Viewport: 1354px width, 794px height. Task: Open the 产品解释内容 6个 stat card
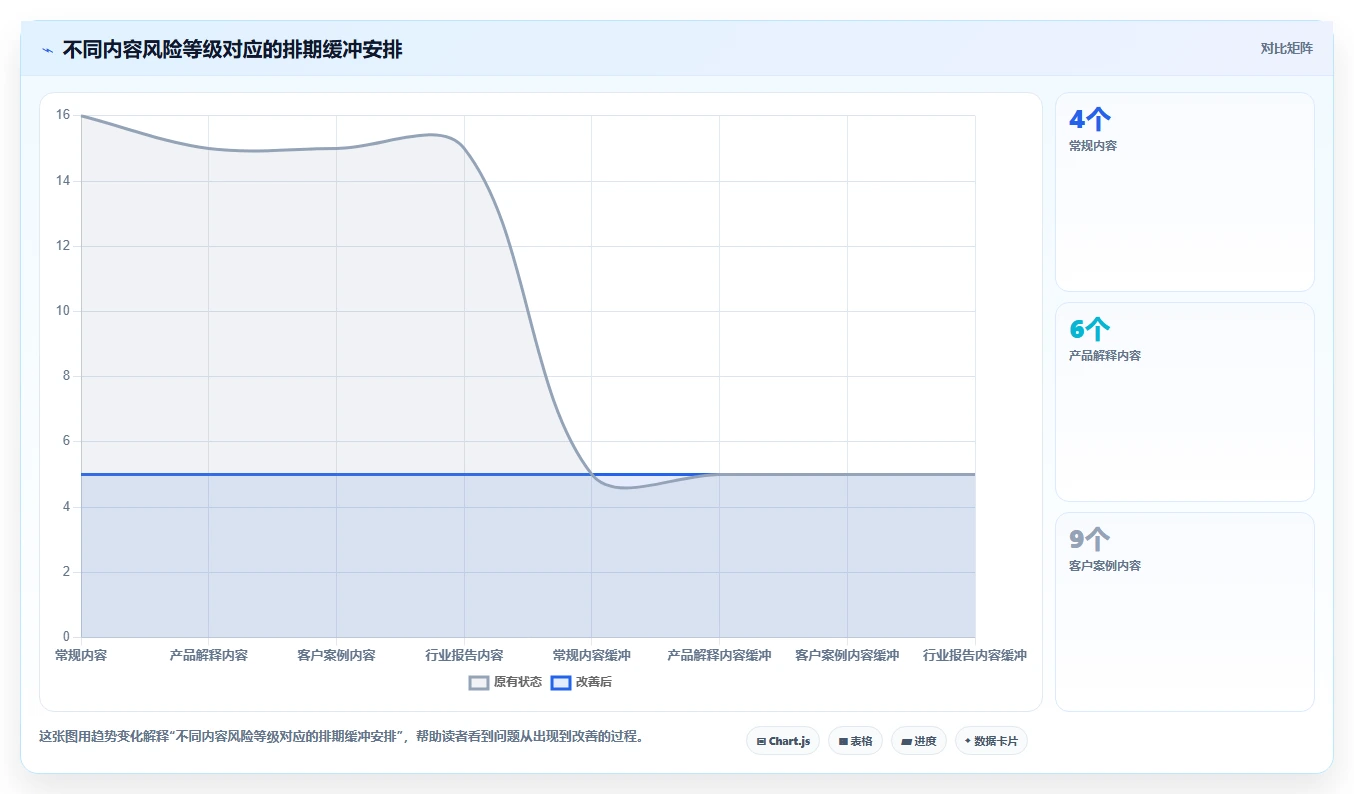point(1184,402)
